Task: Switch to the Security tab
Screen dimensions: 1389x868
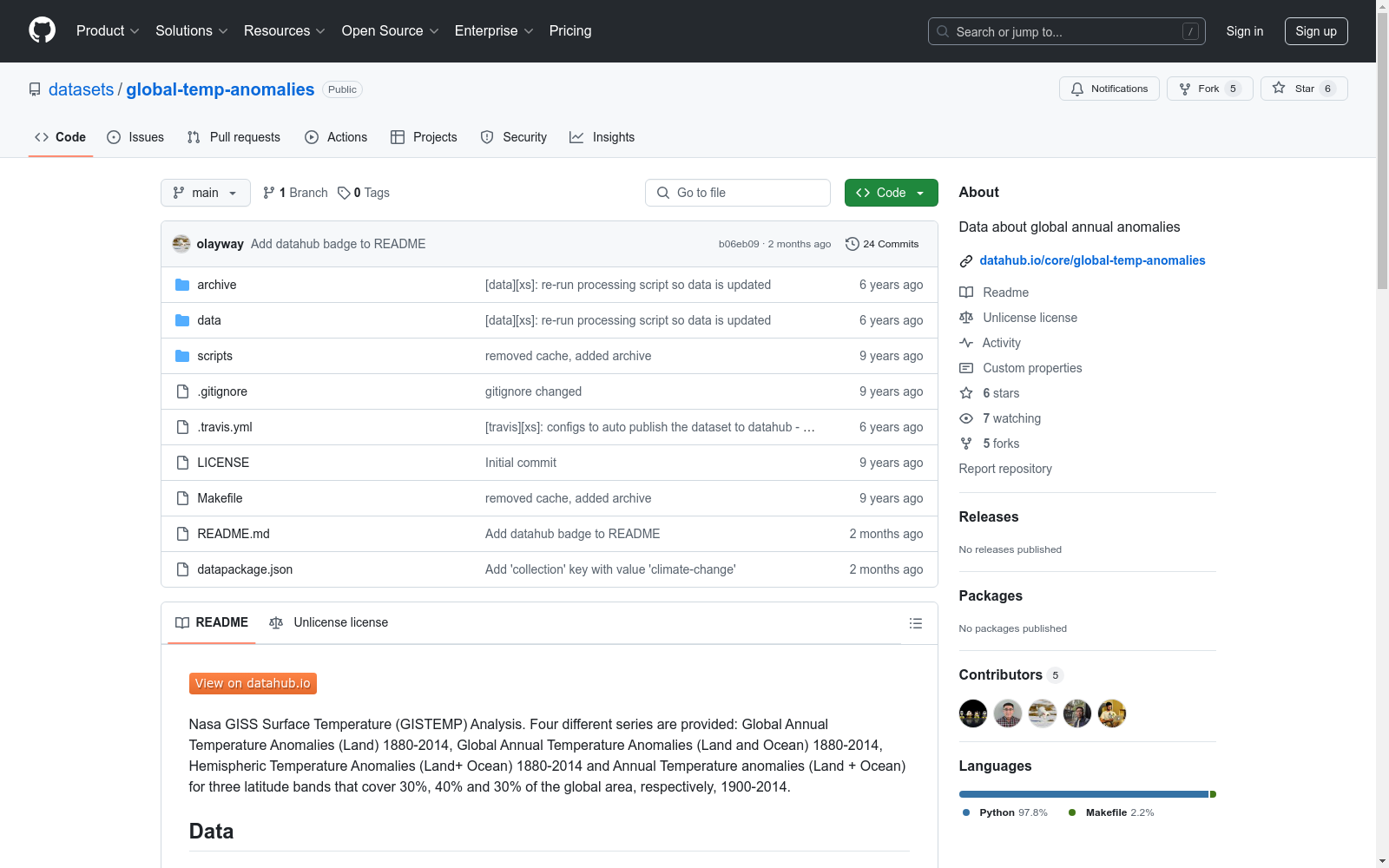Action: coord(514,137)
